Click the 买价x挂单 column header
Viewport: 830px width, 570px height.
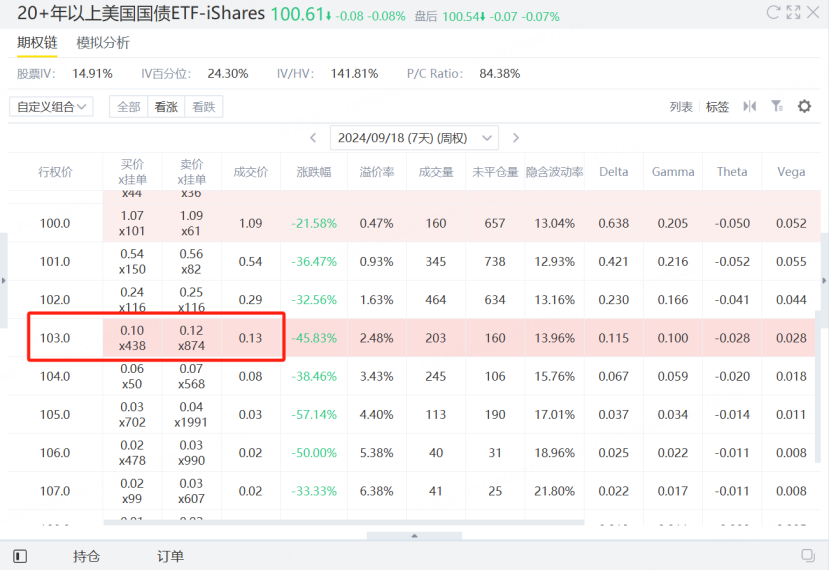coord(132,172)
